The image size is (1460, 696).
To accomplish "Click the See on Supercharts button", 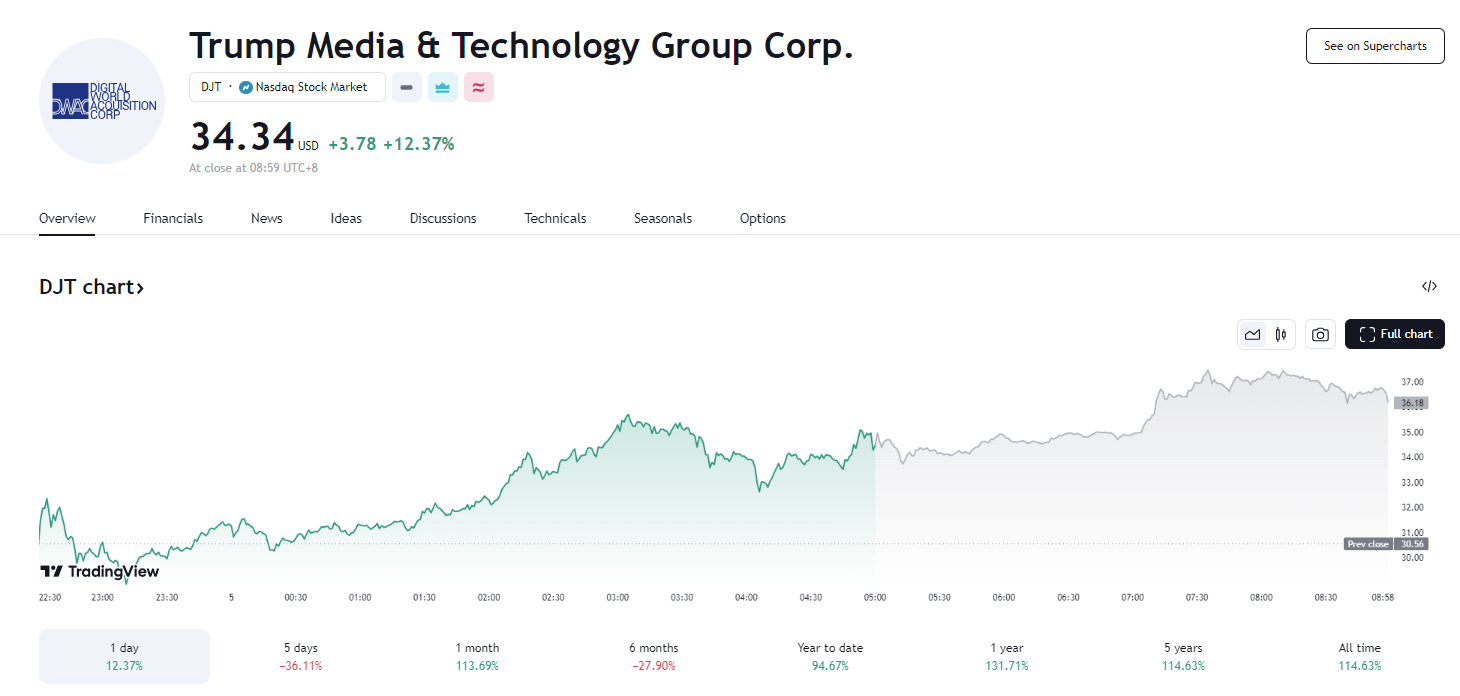I will (1374, 46).
